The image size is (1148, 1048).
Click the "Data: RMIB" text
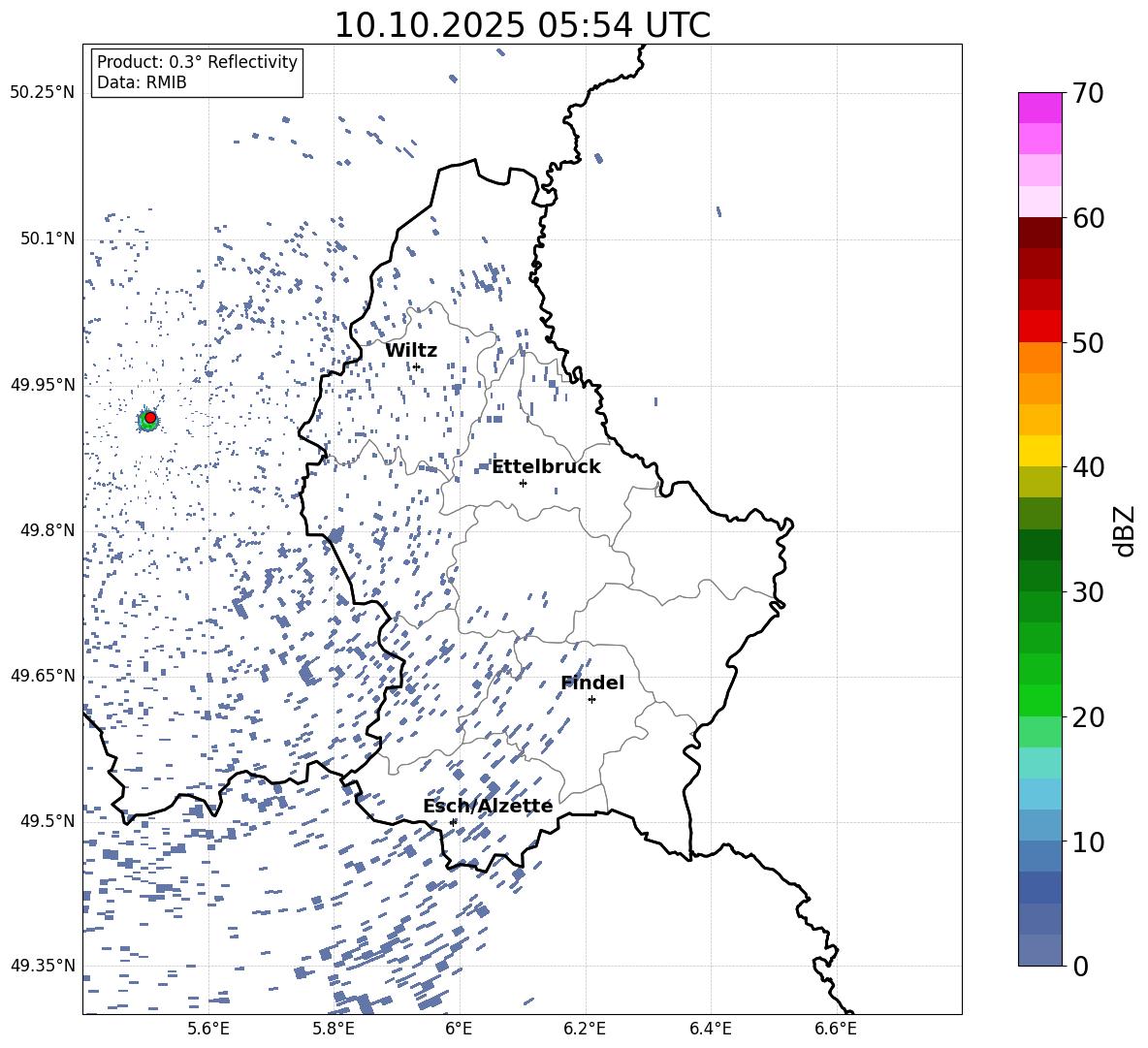pyautogui.click(x=142, y=82)
